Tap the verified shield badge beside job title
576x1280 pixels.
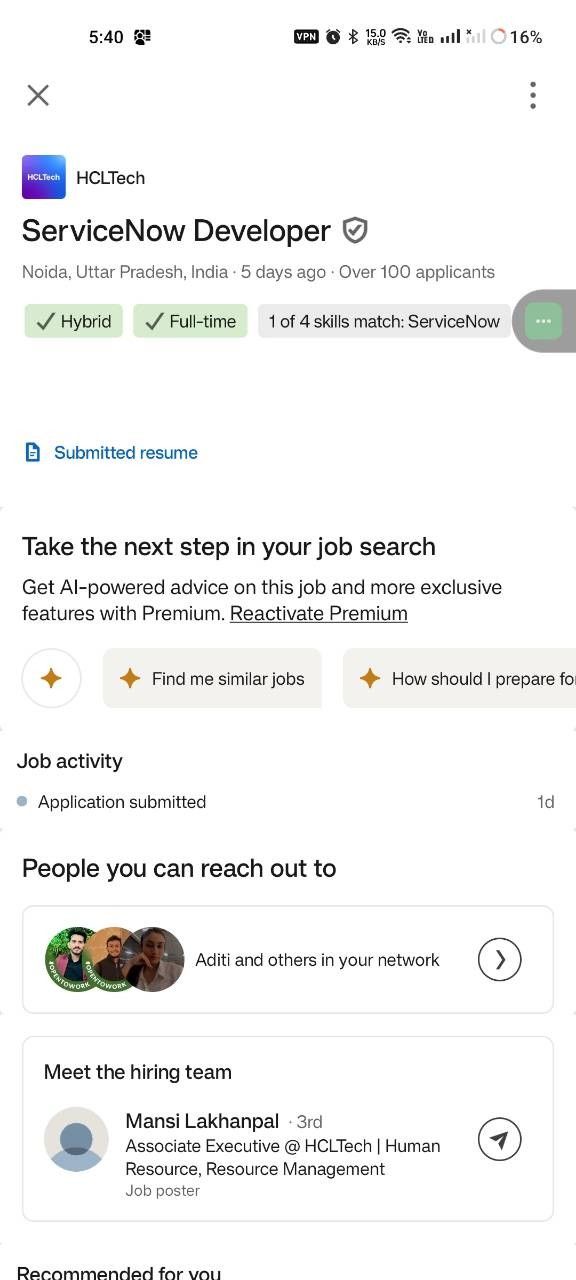(x=355, y=231)
